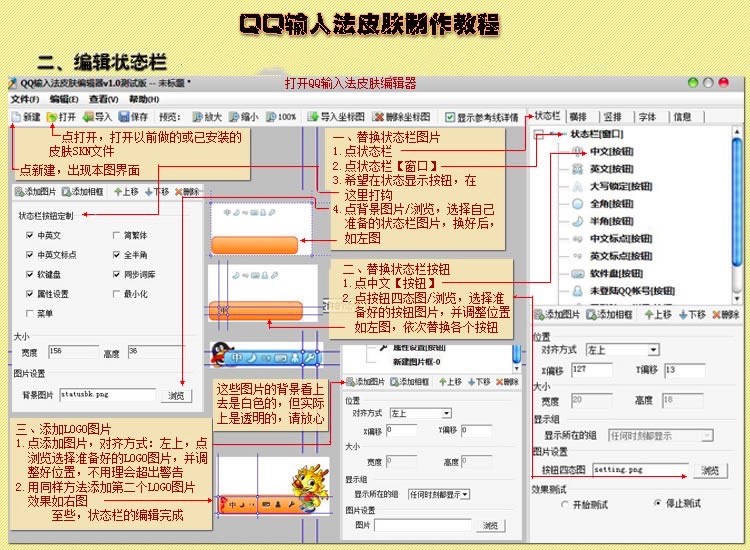Image resolution: width=750 pixels, height=550 pixels.
Task: Click 添加图片 icon below the 未登陆QQ帐号 tree row
Action: 539,315
